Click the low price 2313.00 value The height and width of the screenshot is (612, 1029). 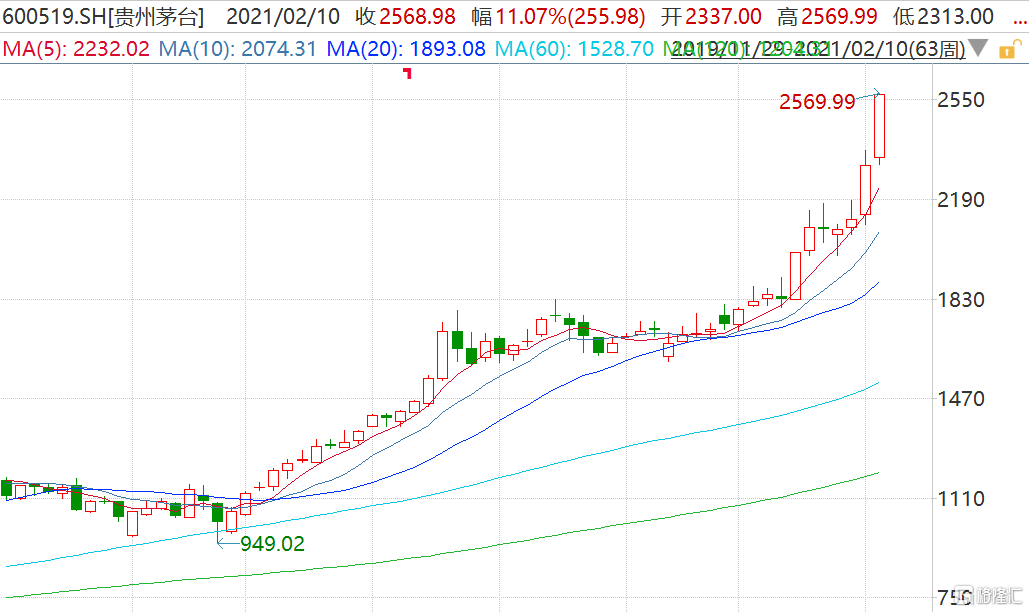coord(955,16)
